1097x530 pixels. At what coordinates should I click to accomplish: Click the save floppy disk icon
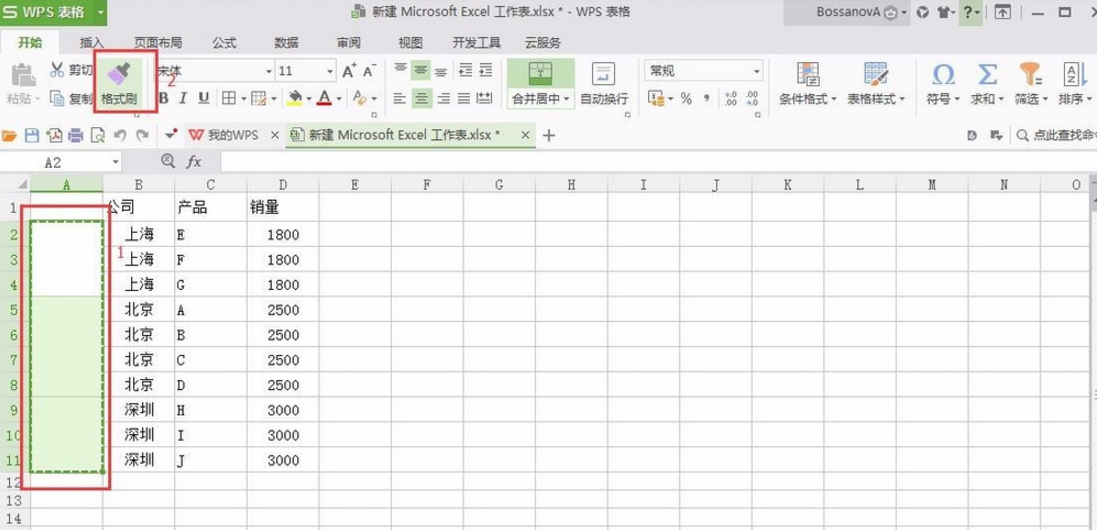tap(31, 135)
